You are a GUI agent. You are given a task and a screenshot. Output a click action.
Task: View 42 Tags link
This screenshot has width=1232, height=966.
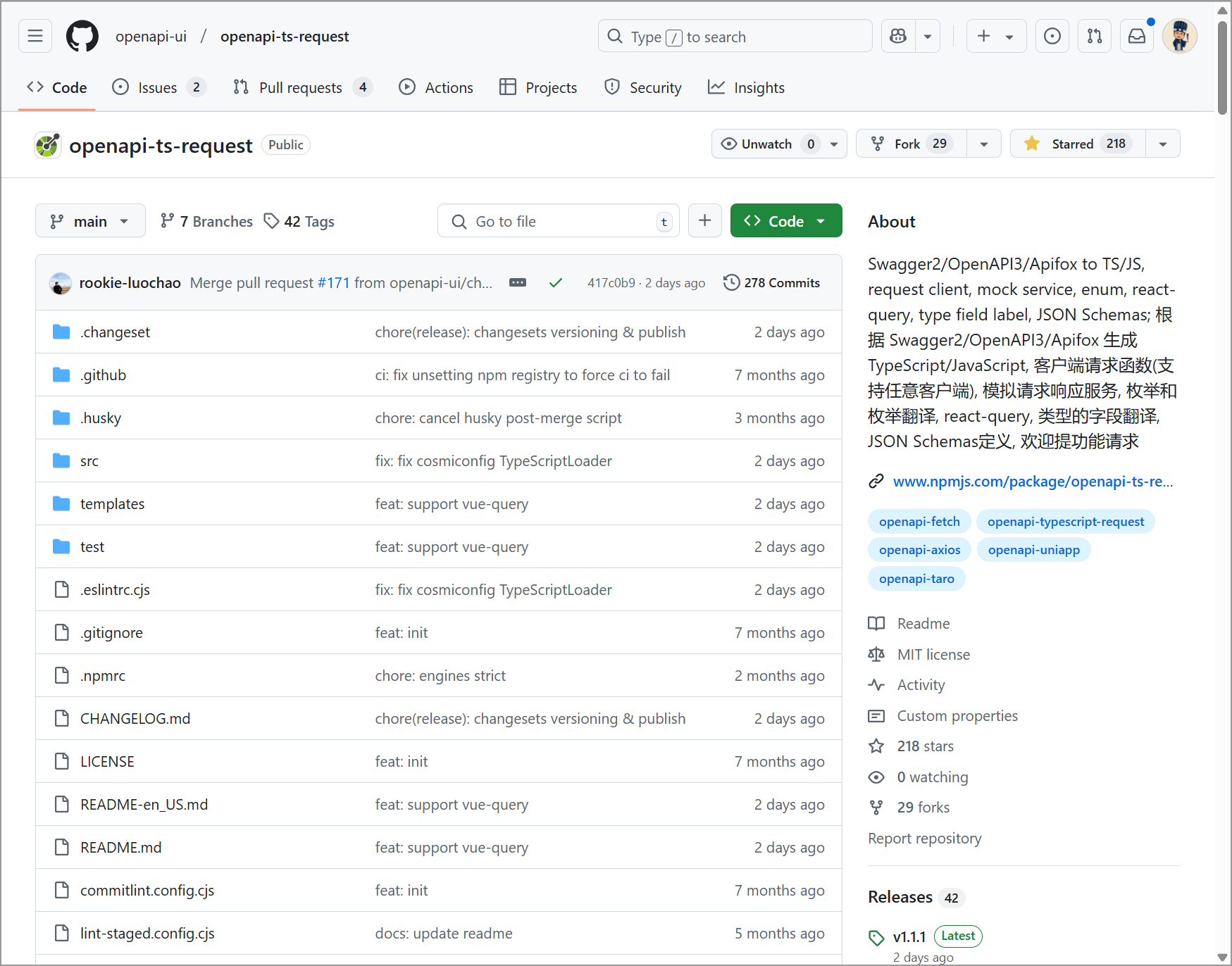[299, 221]
